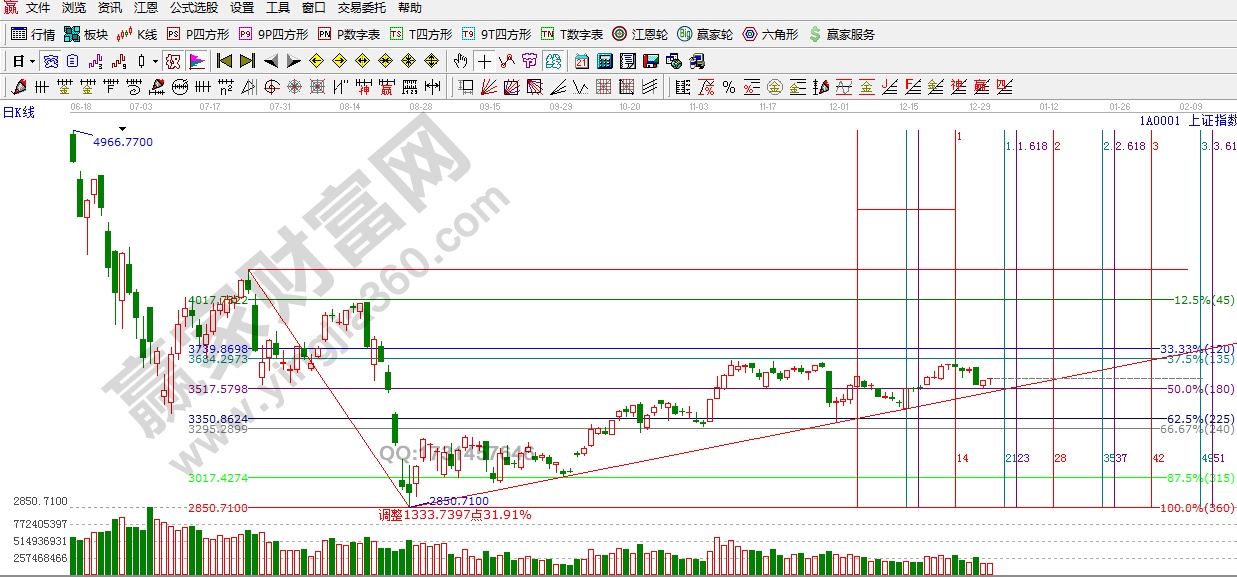This screenshot has height=578, width=1237.
Task: Open the candlestick style dropdown arrow
Action: (155, 61)
